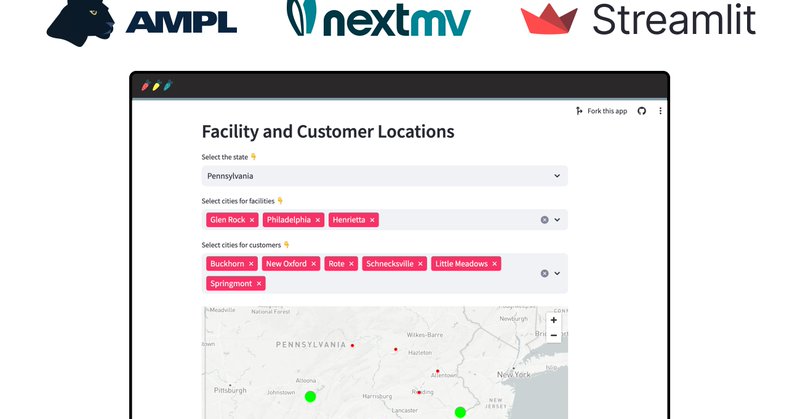Expand the facilities cities dropdown arrow

[557, 219]
